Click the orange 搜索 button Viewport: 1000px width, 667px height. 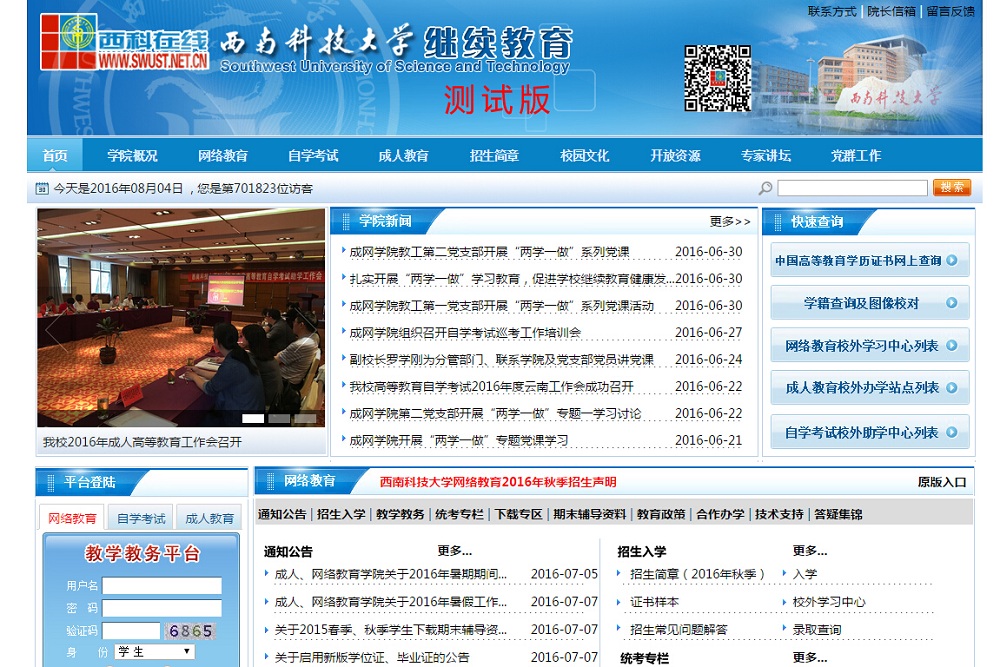952,187
